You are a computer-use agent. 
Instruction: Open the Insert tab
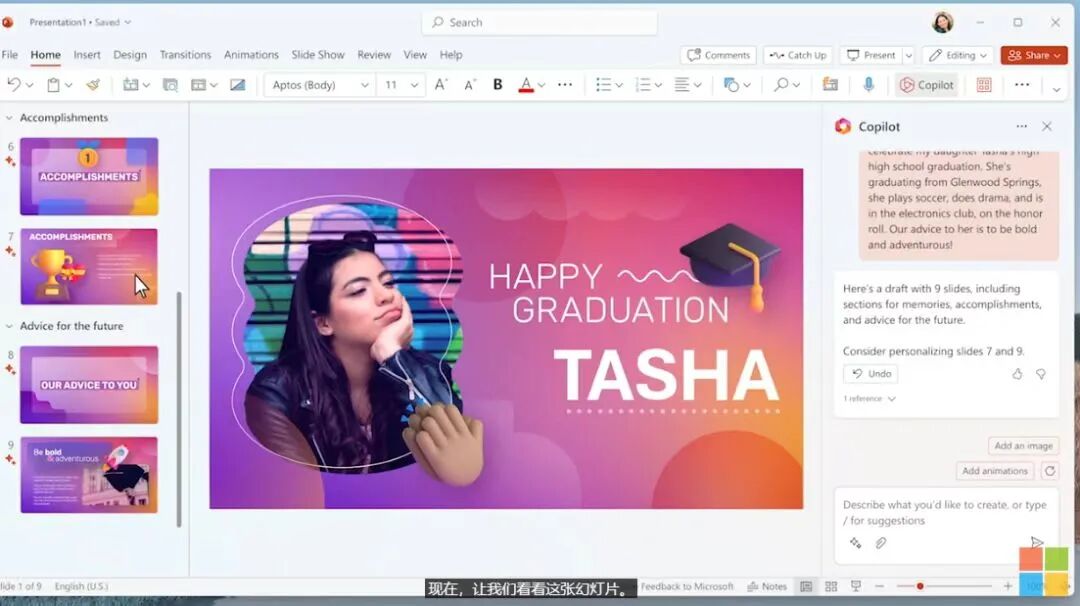point(87,54)
